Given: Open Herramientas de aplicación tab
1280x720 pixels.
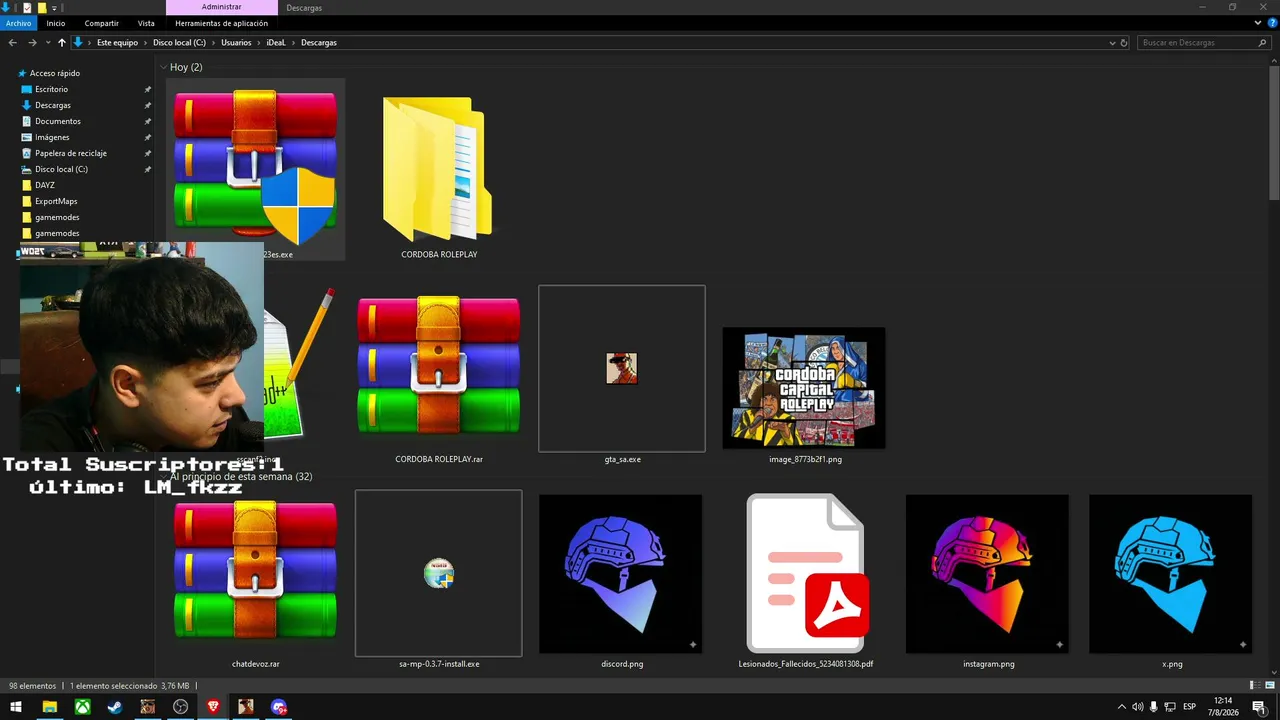Looking at the screenshot, I should point(221,23).
